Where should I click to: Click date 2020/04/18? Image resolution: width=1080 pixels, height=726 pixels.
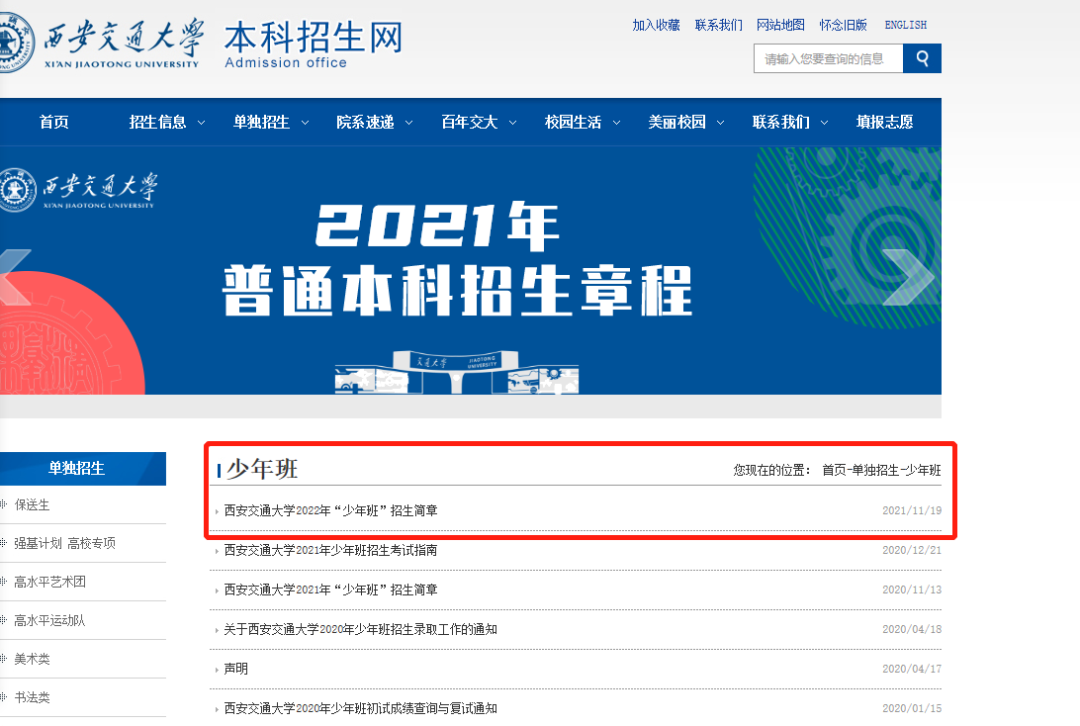tap(912, 630)
